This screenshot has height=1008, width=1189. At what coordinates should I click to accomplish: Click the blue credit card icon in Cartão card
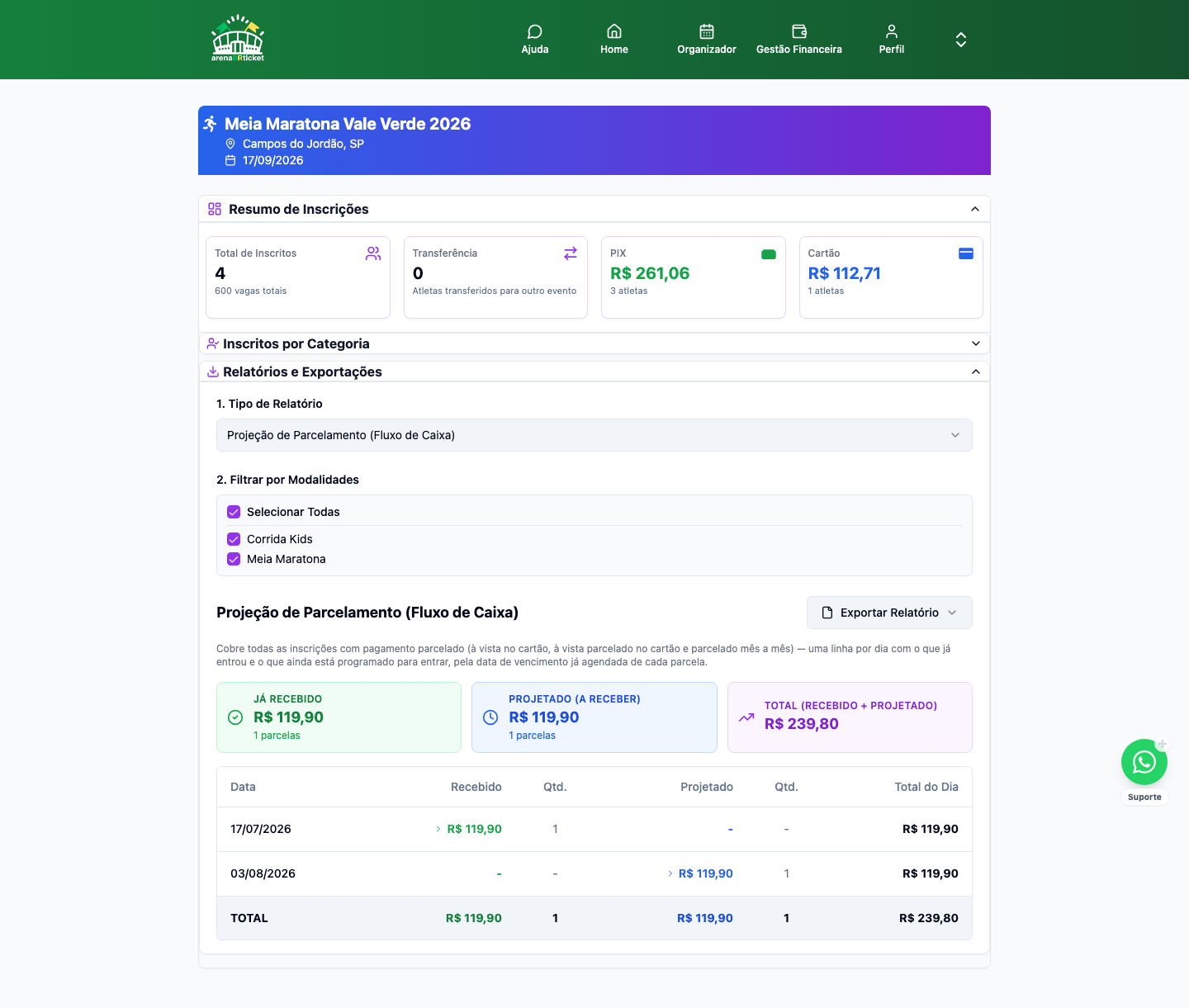tap(966, 253)
